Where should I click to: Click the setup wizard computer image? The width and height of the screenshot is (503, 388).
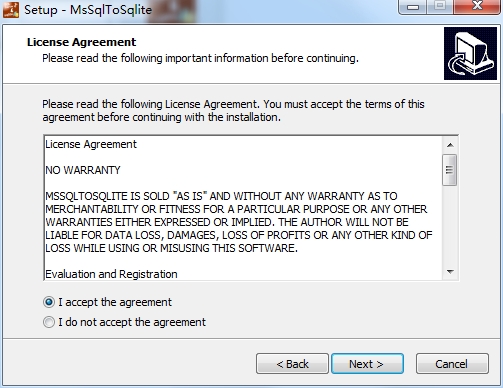click(470, 54)
